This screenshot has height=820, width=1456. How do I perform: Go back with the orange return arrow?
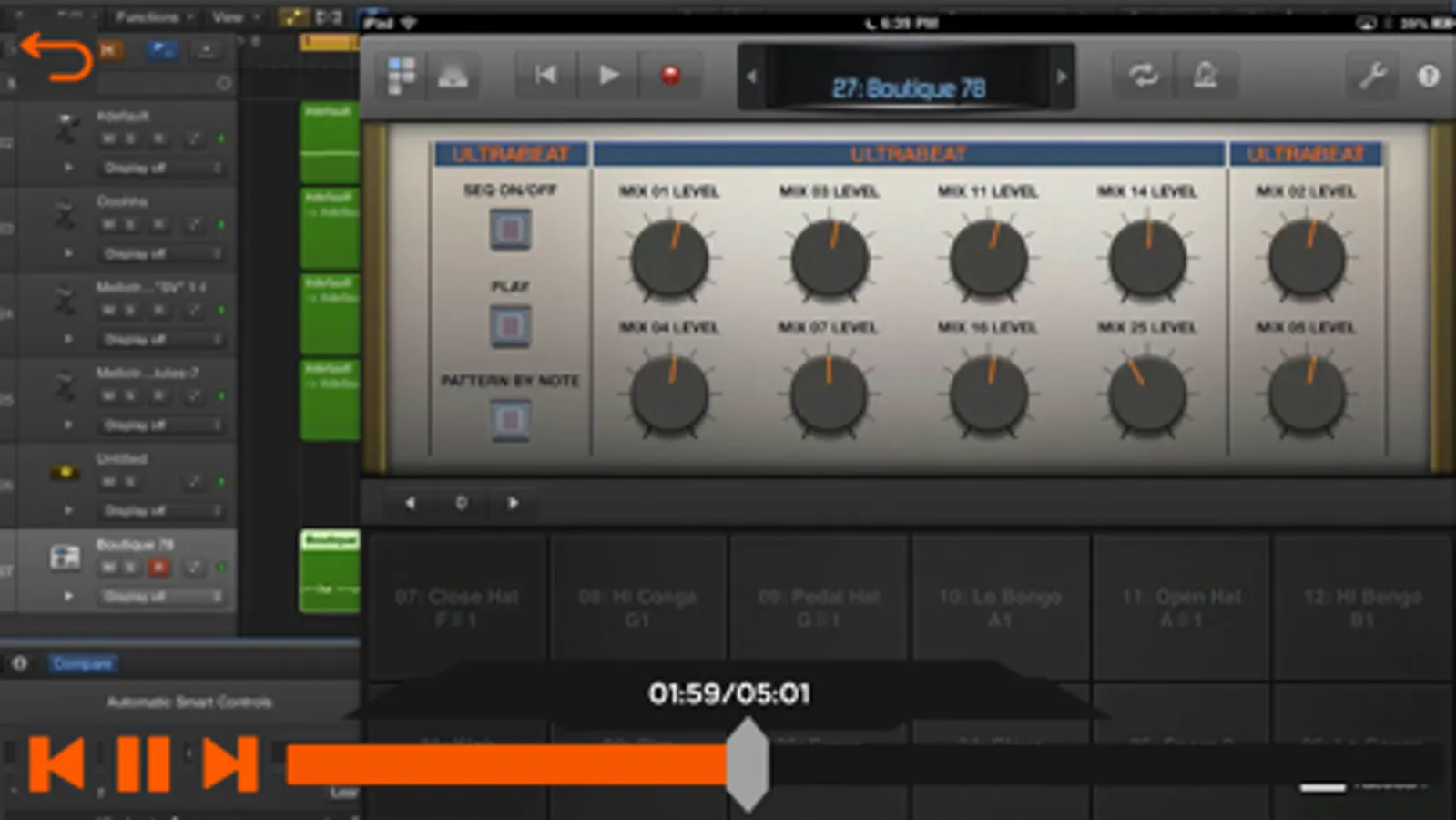click(x=56, y=56)
